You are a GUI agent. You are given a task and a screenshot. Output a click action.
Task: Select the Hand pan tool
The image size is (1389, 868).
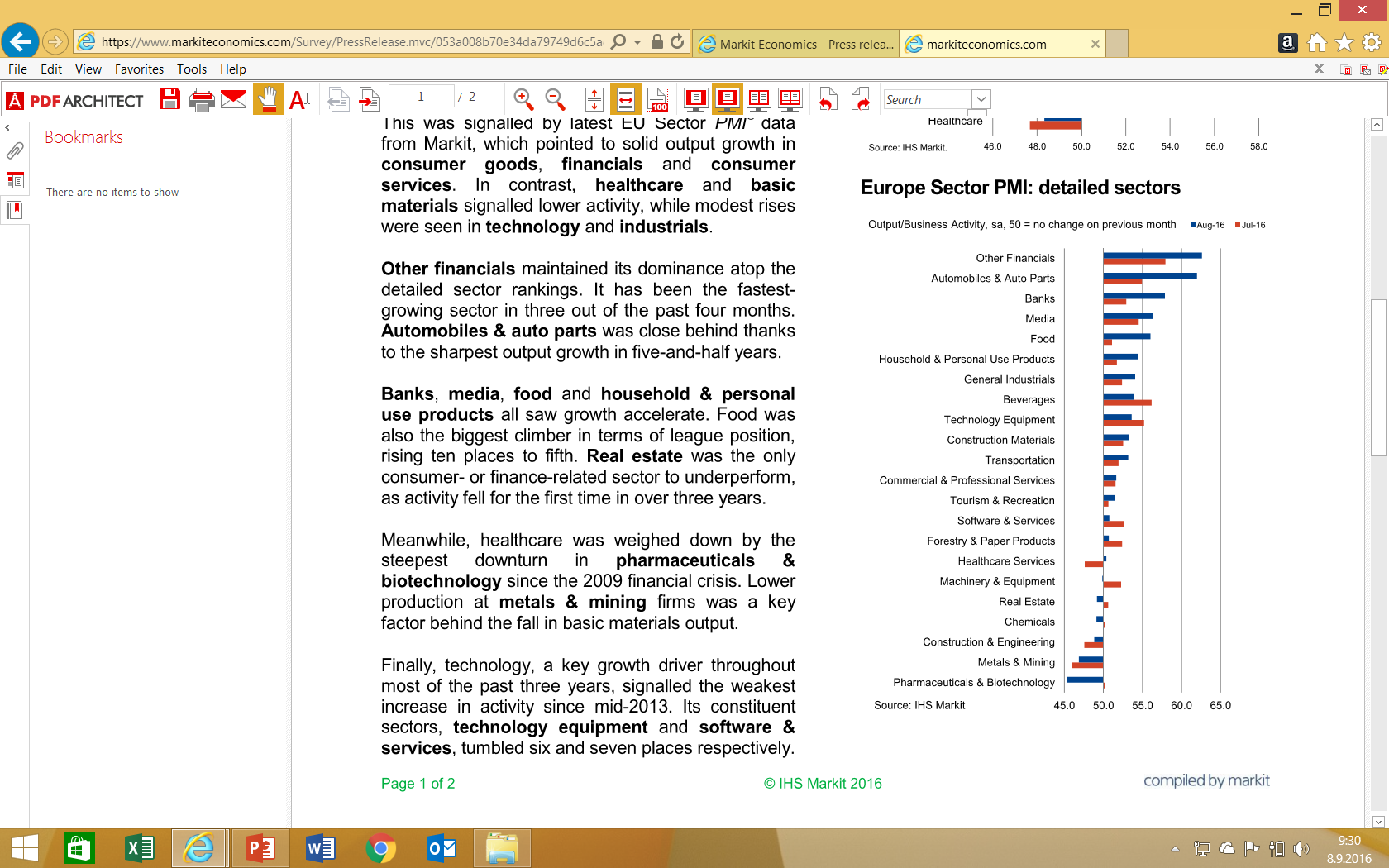tap(268, 99)
